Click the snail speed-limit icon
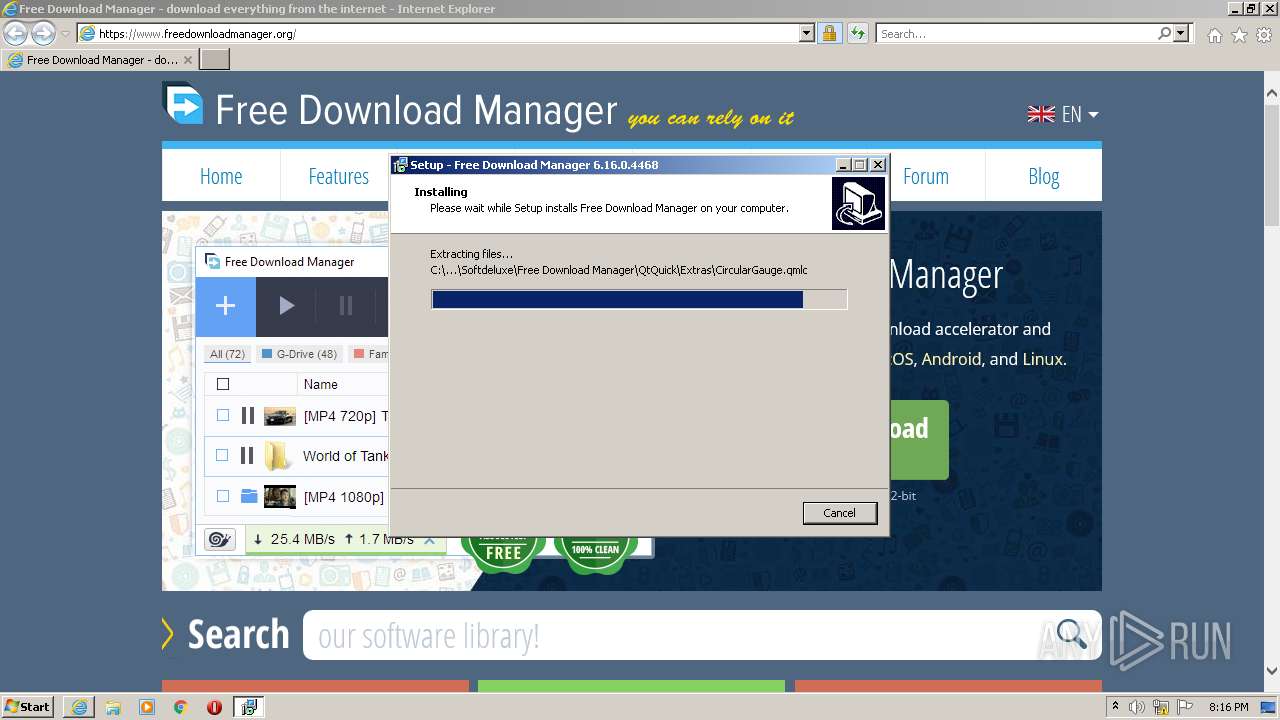Screen dimensions: 1280x720 (x=219, y=540)
